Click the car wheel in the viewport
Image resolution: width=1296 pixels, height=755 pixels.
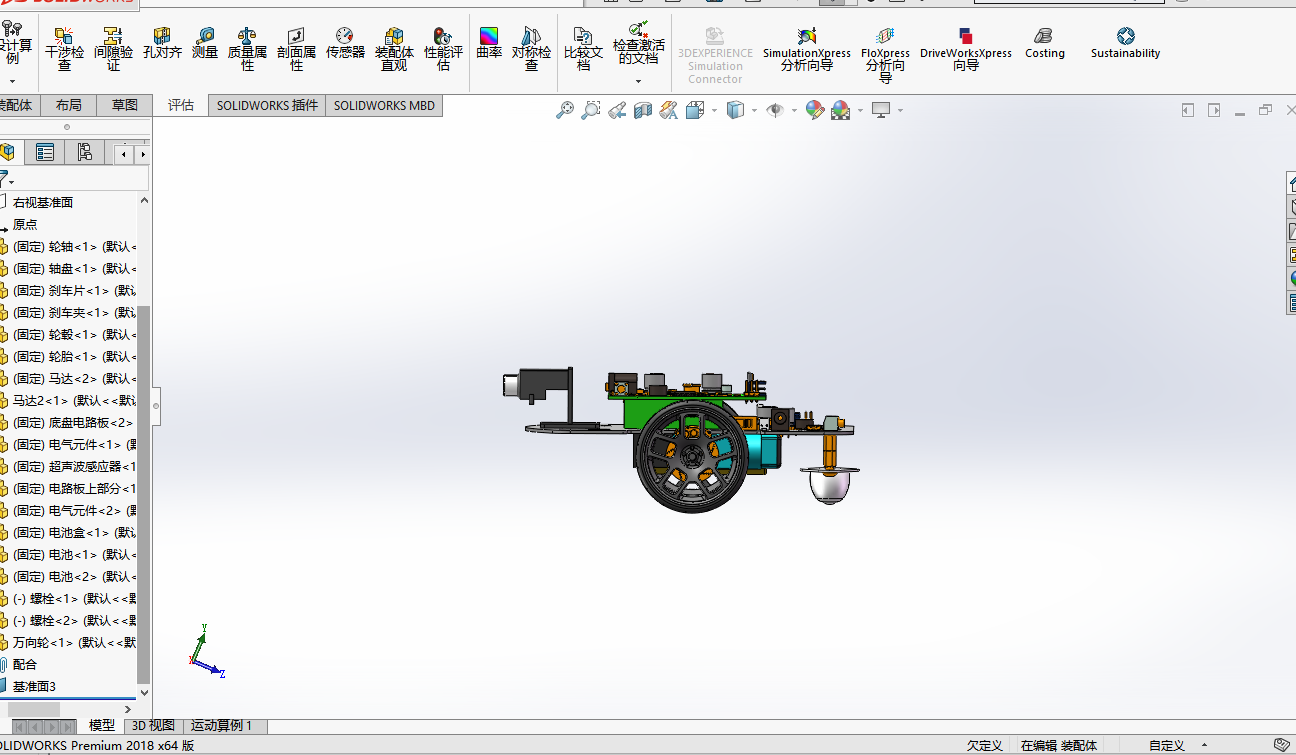(691, 456)
